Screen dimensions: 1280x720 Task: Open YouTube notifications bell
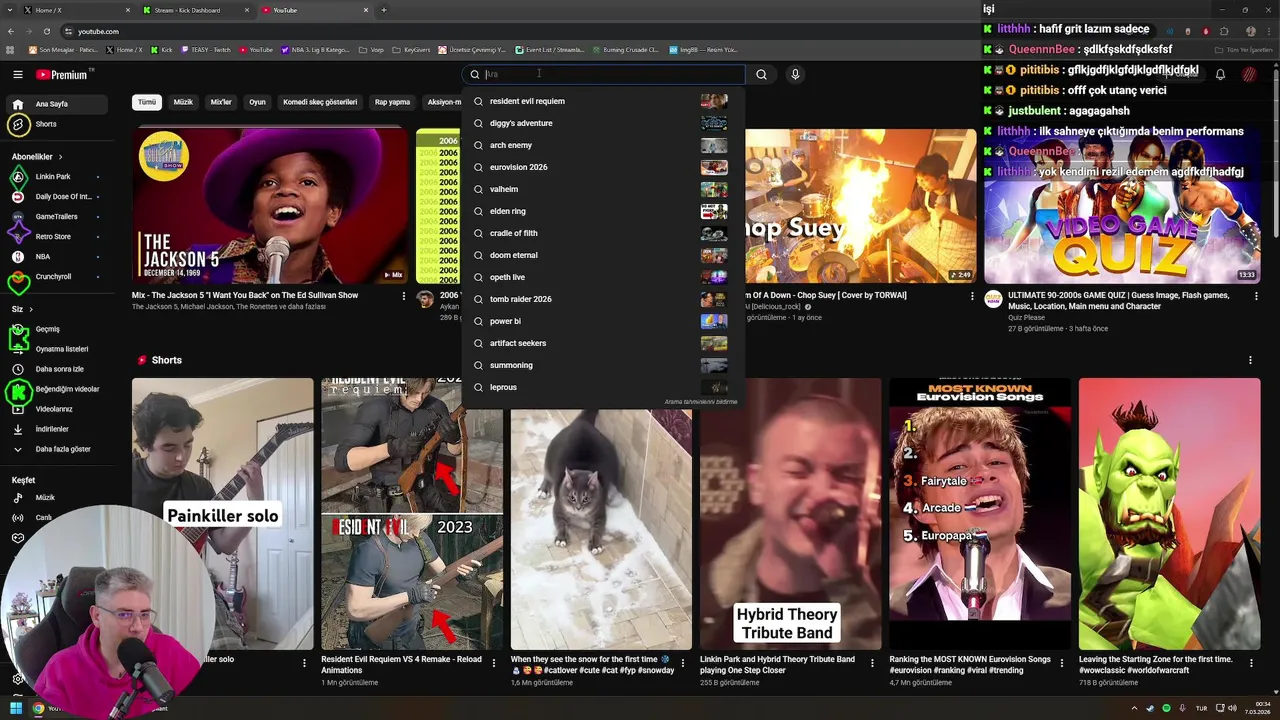[x=1220, y=74]
